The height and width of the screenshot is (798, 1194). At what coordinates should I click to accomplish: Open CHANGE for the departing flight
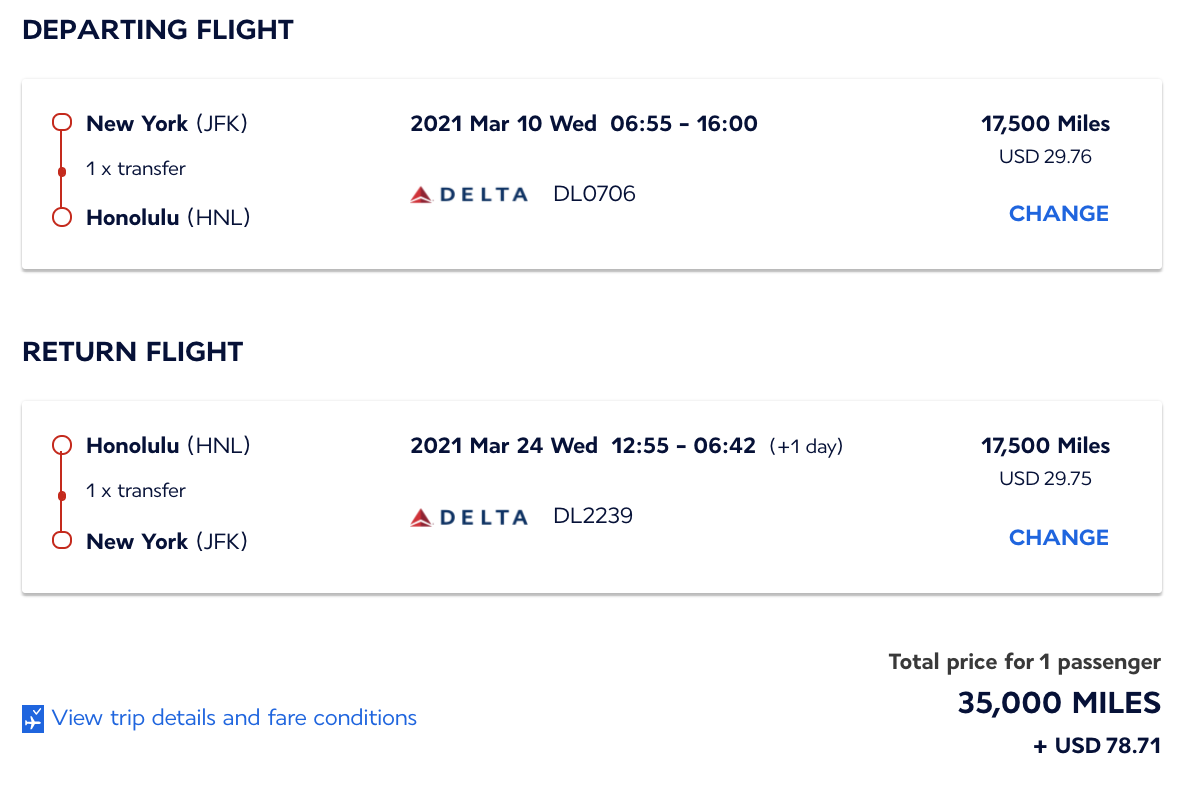point(1058,213)
